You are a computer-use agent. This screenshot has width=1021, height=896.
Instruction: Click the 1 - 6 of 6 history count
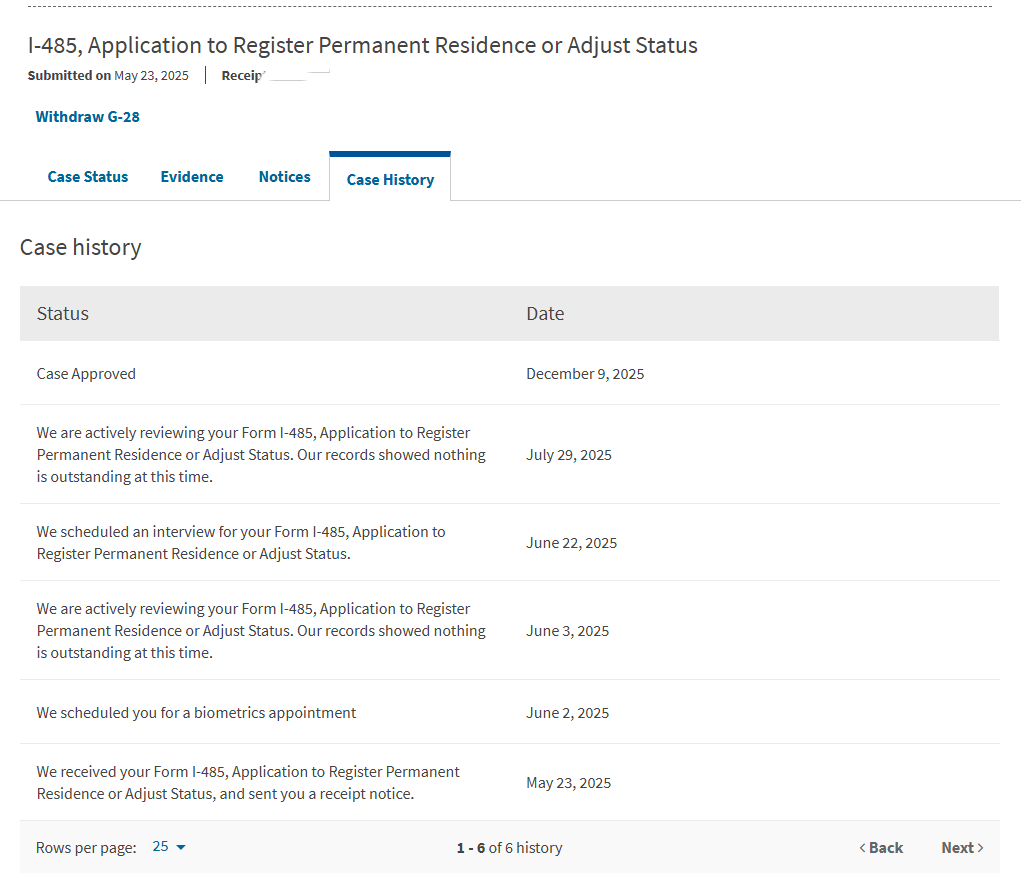[x=509, y=848]
